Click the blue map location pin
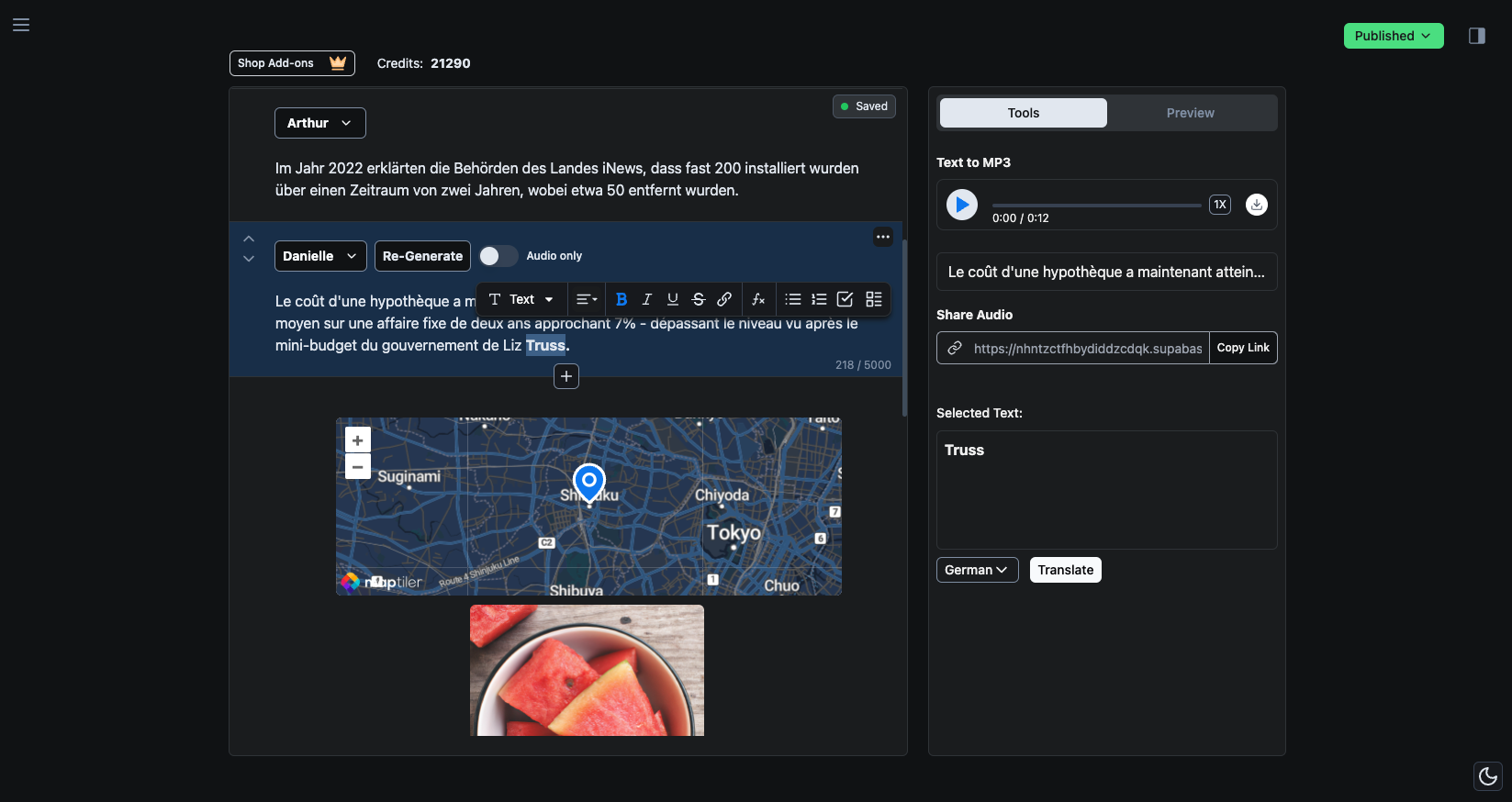Screen dimensions: 1512x802 (x=589, y=483)
